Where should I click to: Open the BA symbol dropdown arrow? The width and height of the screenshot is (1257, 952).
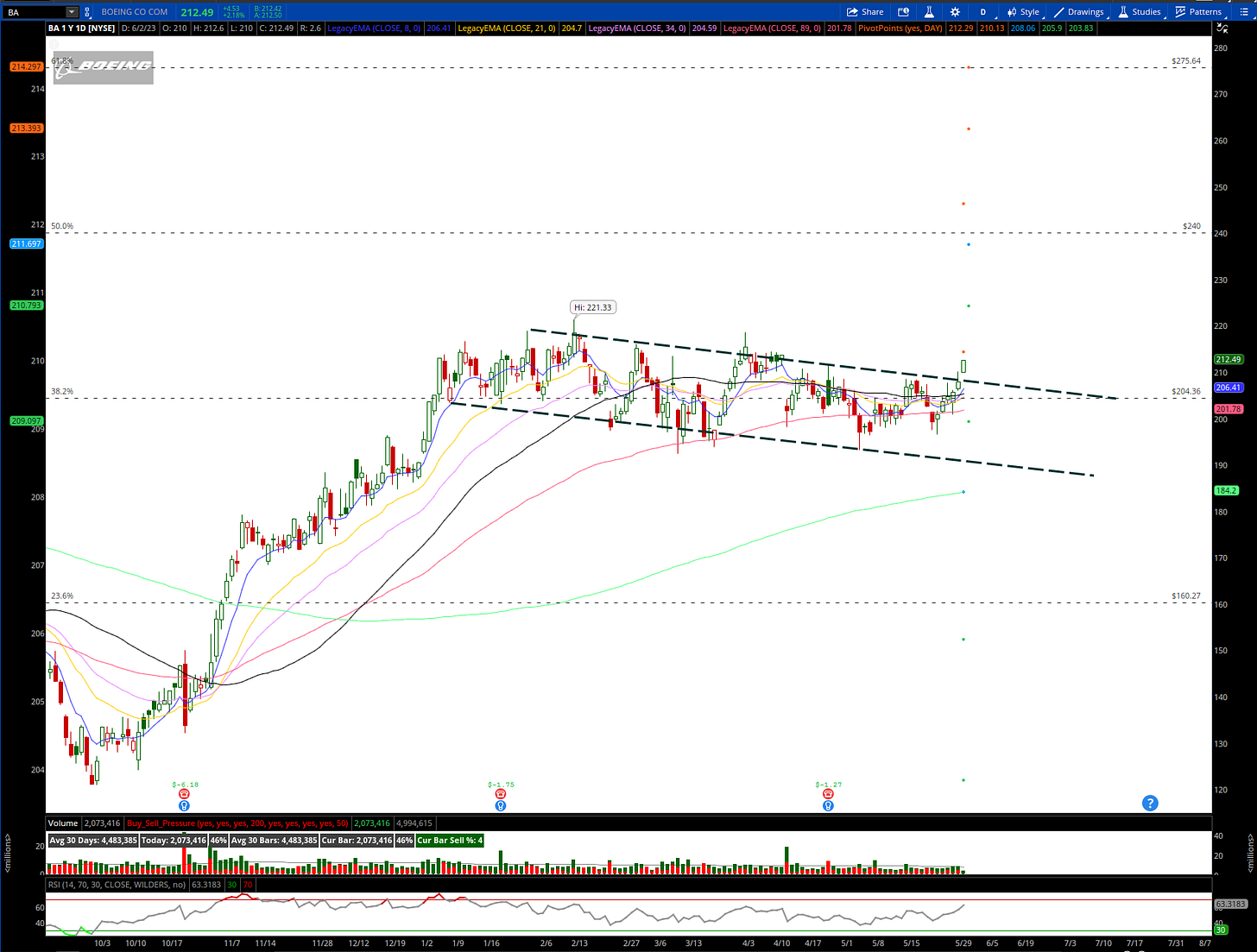72,12
